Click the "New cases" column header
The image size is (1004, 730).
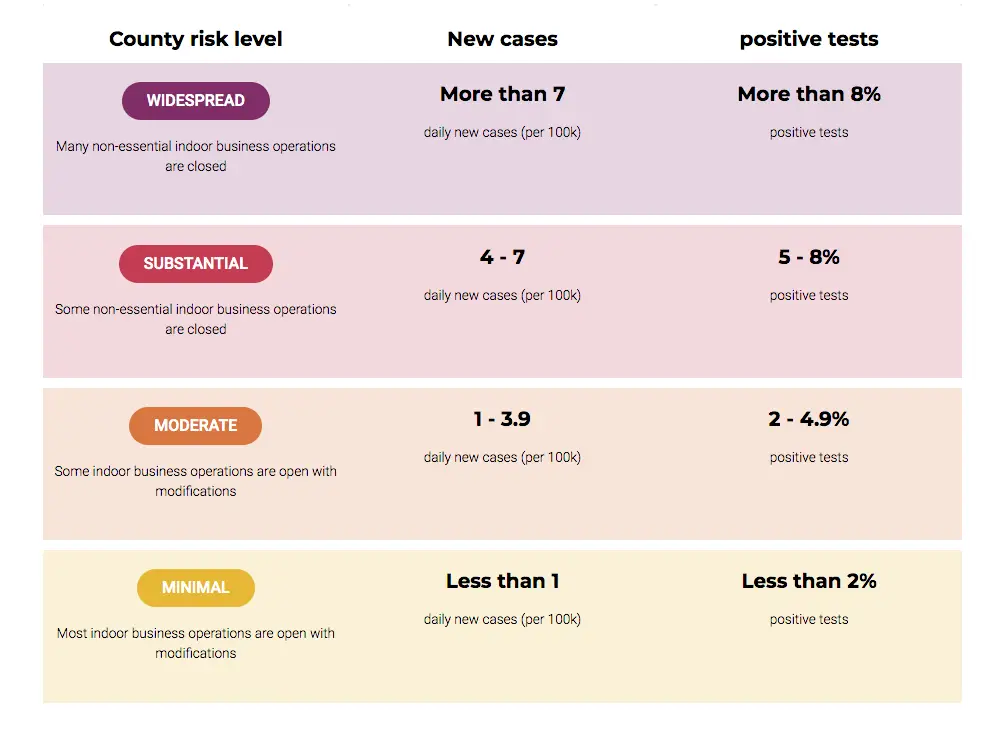click(x=502, y=40)
